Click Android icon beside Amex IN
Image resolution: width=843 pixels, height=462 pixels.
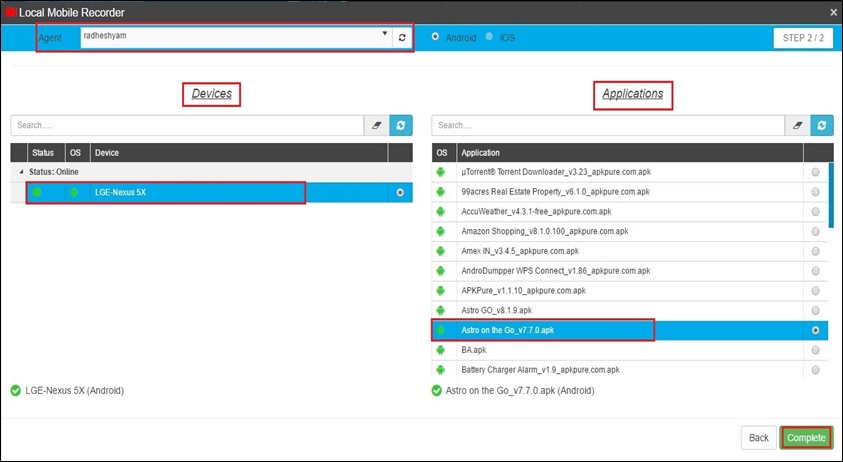click(441, 251)
